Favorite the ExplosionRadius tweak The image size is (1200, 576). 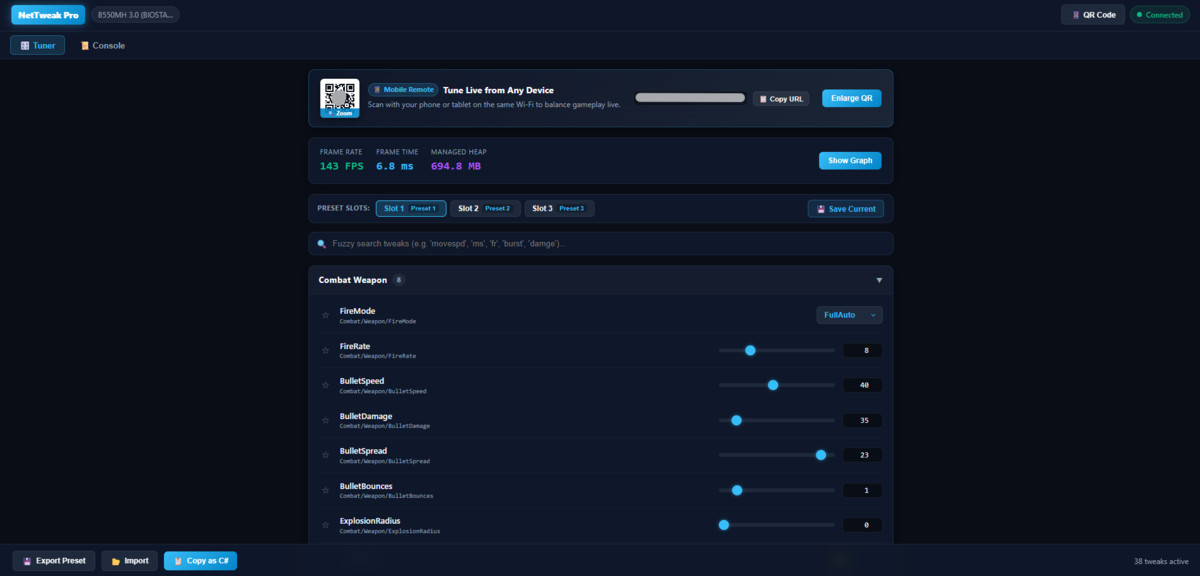[325, 525]
